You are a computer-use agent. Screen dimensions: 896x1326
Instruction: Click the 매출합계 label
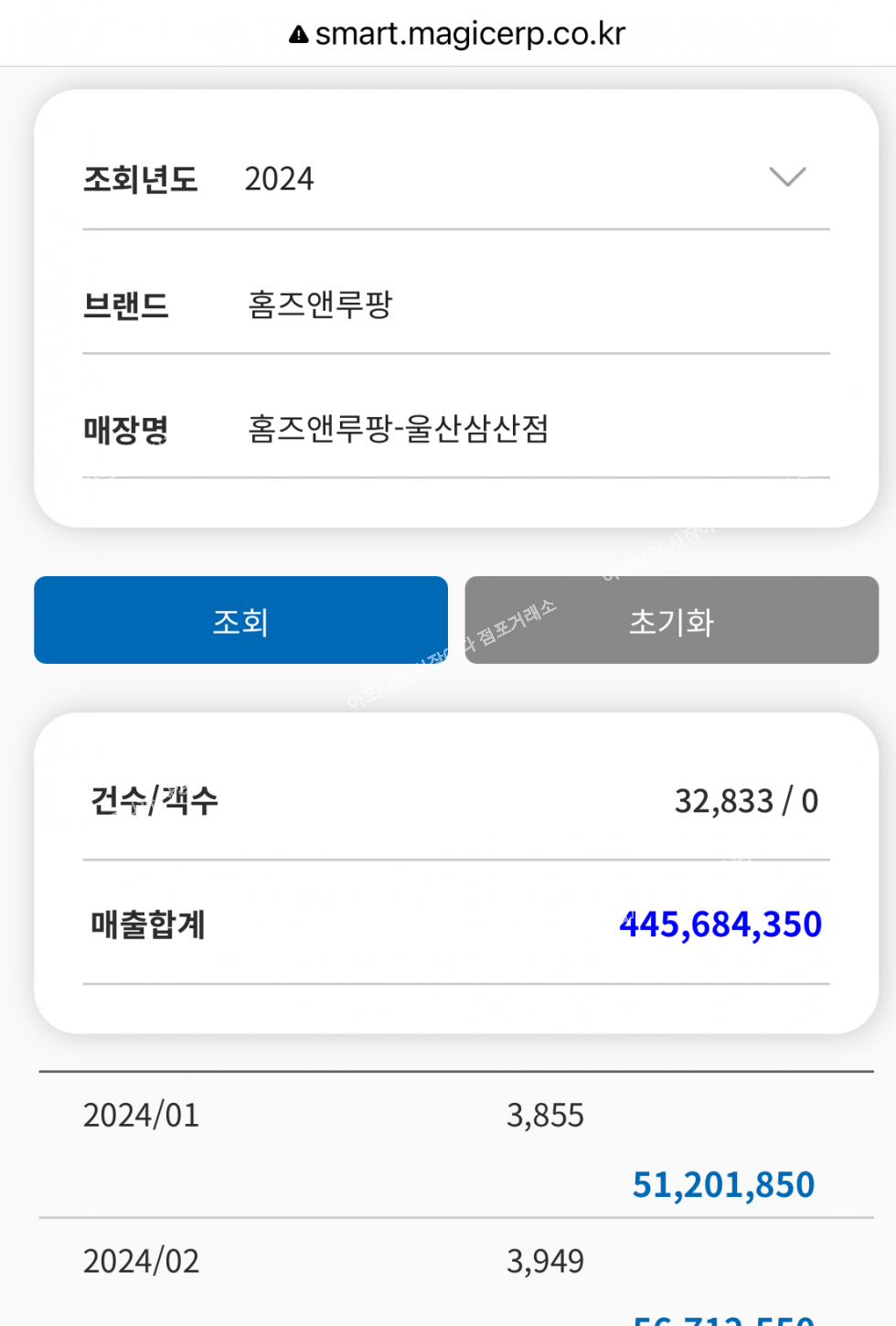(x=147, y=925)
